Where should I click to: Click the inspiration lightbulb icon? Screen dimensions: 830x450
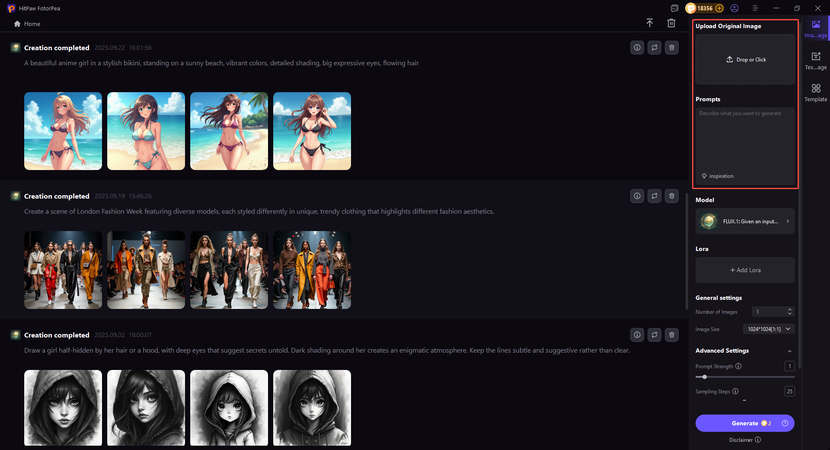pyautogui.click(x=704, y=176)
